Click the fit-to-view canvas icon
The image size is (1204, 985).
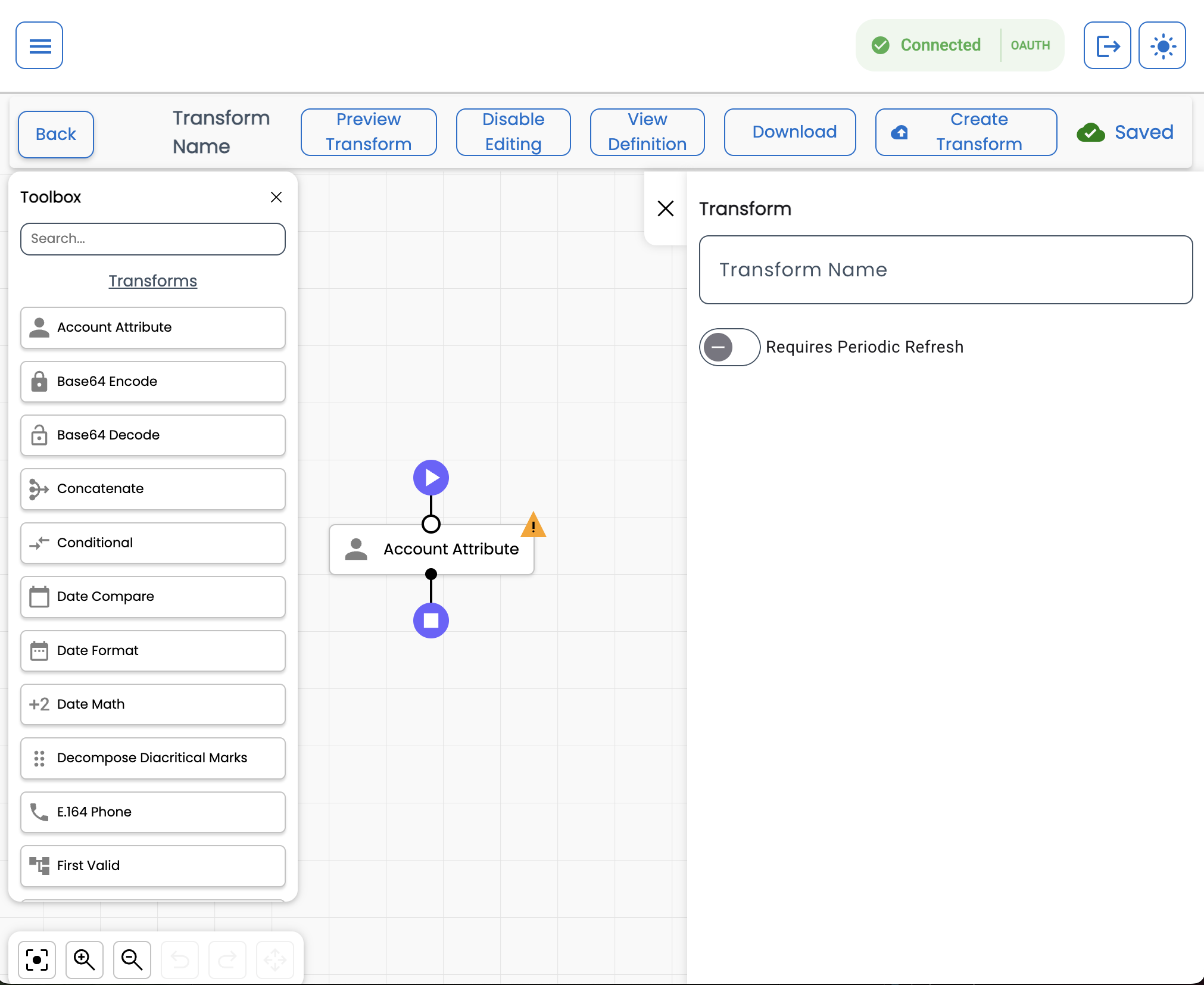[x=36, y=959]
